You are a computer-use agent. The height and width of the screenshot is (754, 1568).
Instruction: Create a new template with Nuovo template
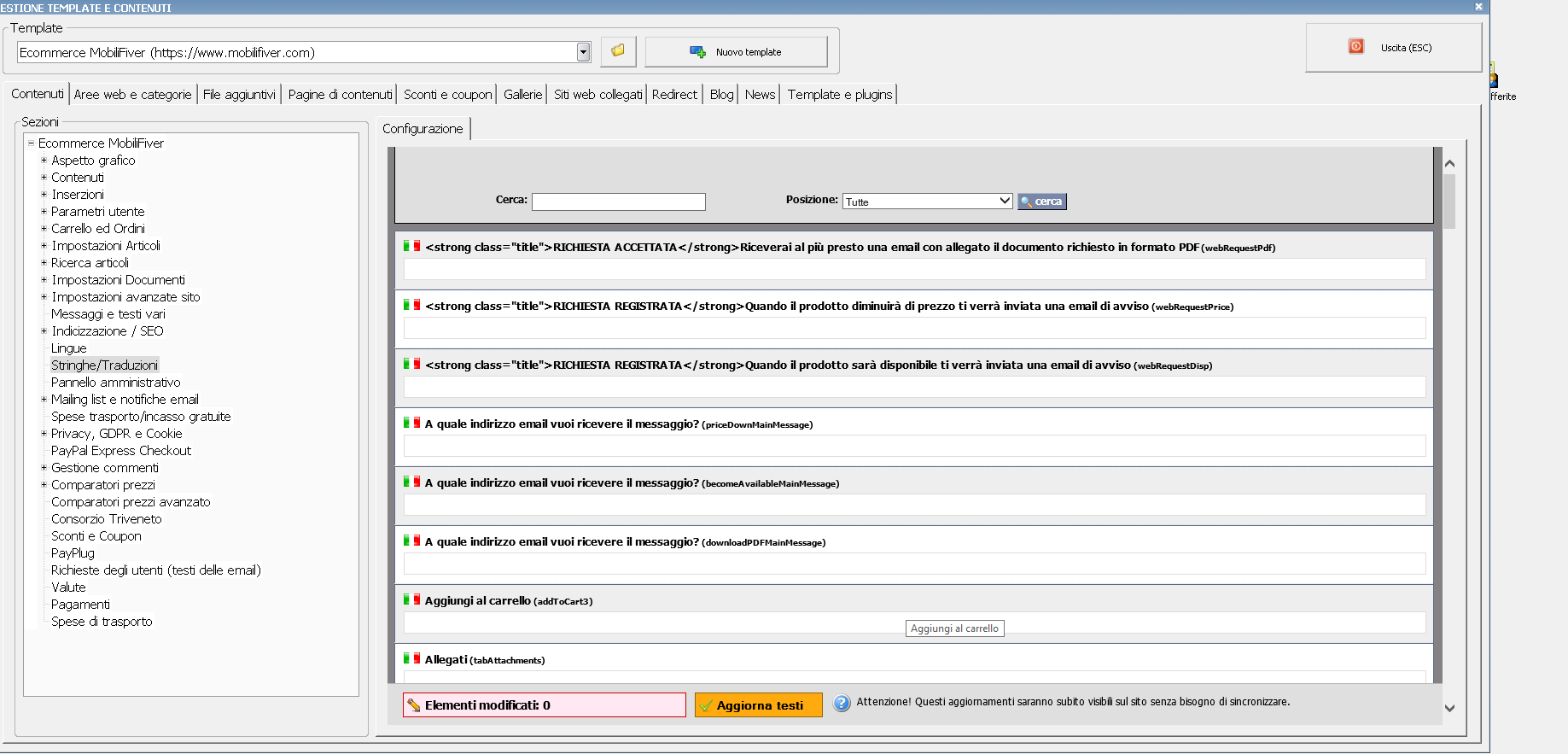click(736, 51)
